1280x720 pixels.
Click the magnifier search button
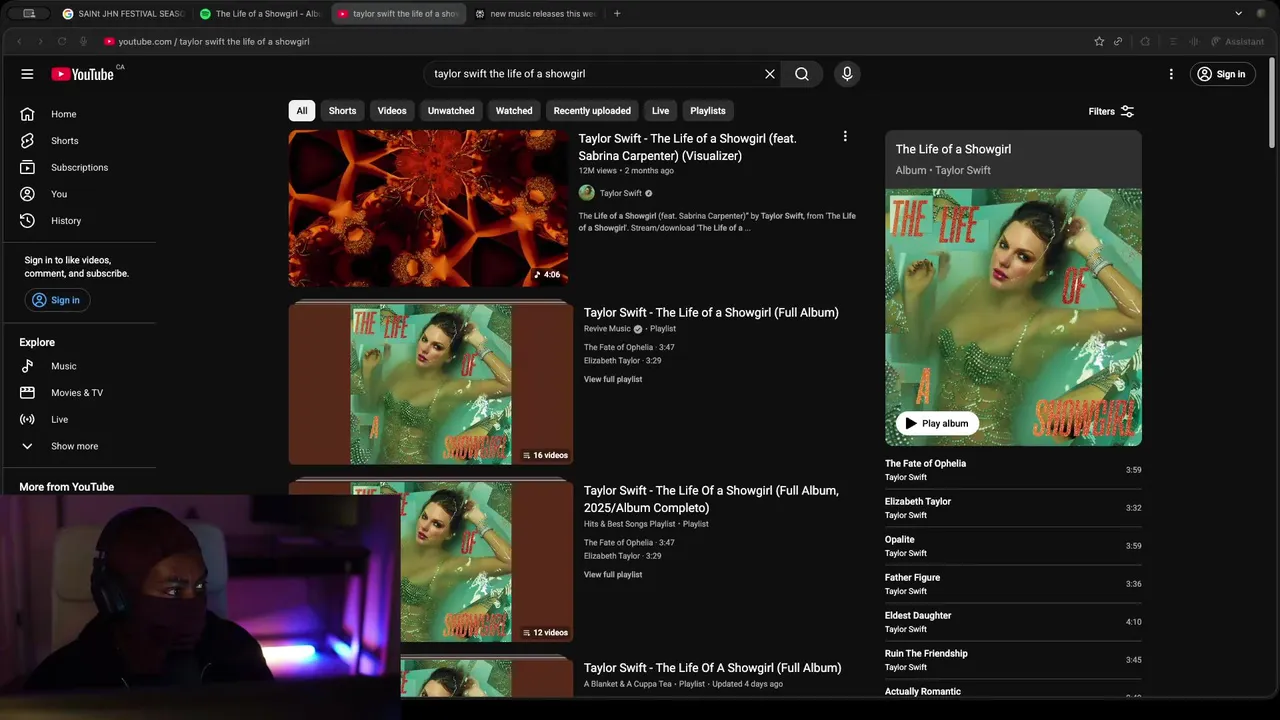tap(802, 74)
